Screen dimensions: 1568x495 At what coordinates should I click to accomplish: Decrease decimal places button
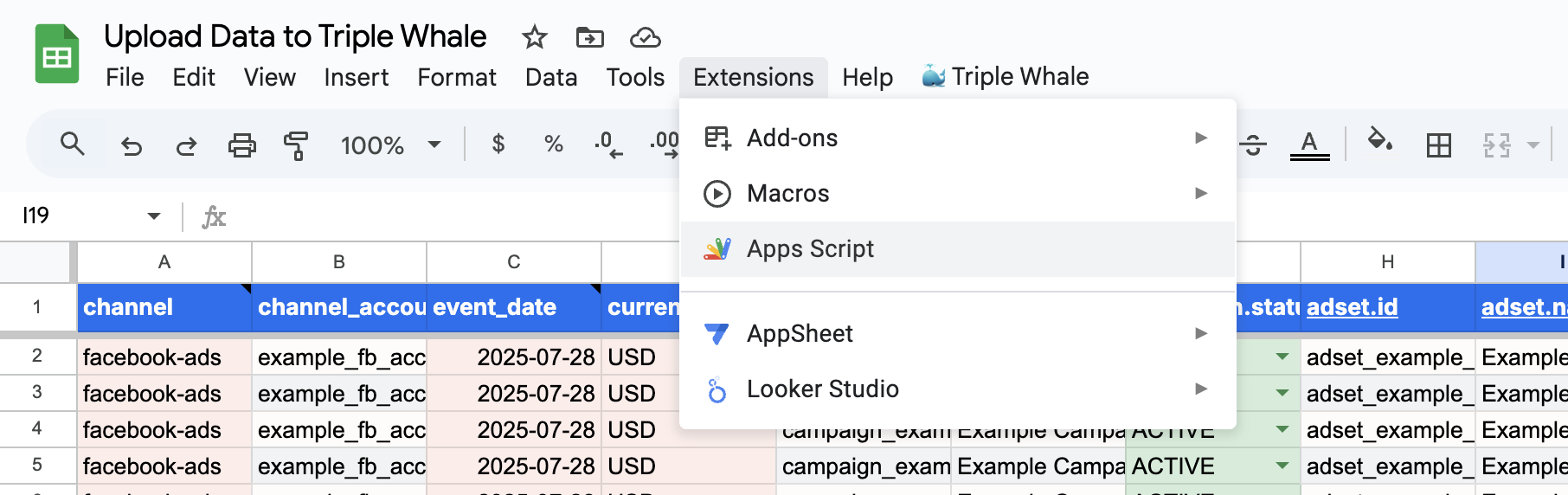point(608,145)
